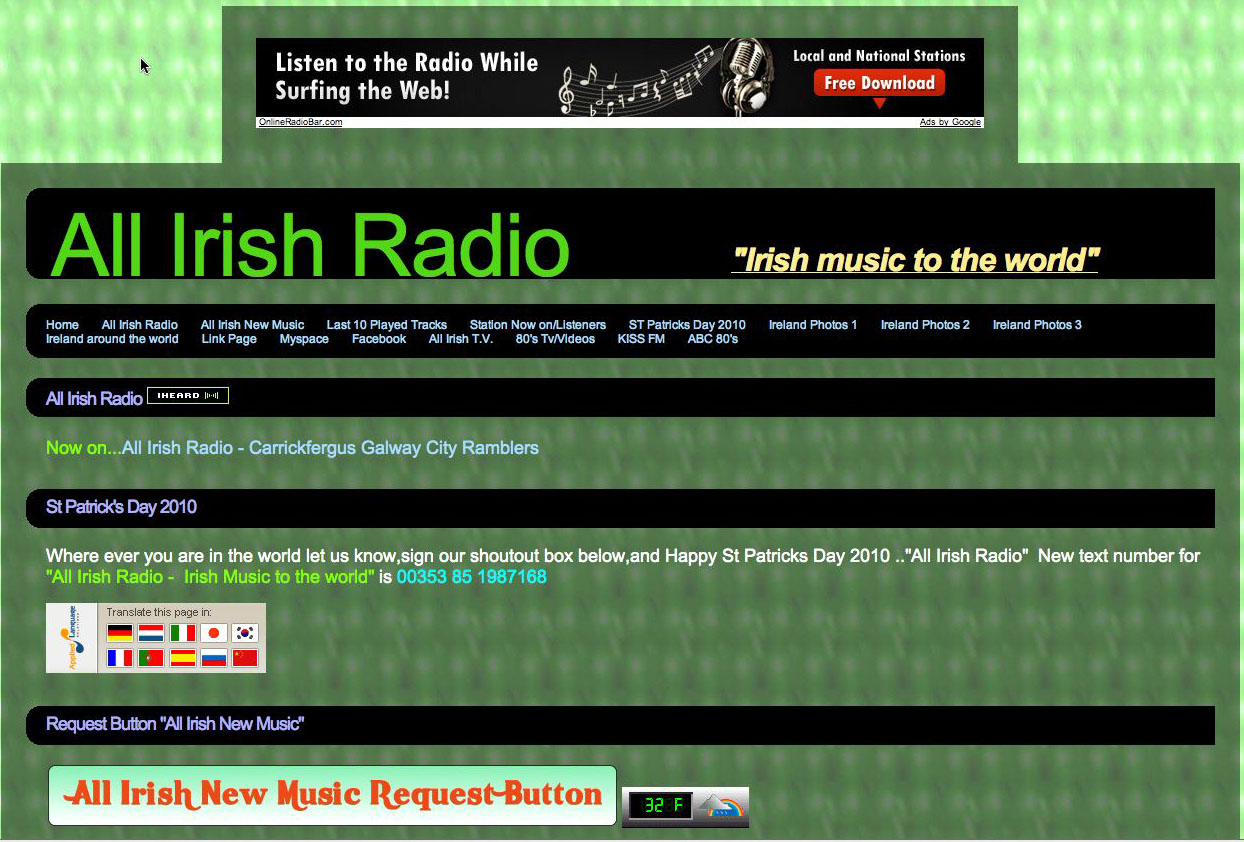The height and width of the screenshot is (842, 1244).
Task: Open the ABC 80's link
Action: point(713,339)
